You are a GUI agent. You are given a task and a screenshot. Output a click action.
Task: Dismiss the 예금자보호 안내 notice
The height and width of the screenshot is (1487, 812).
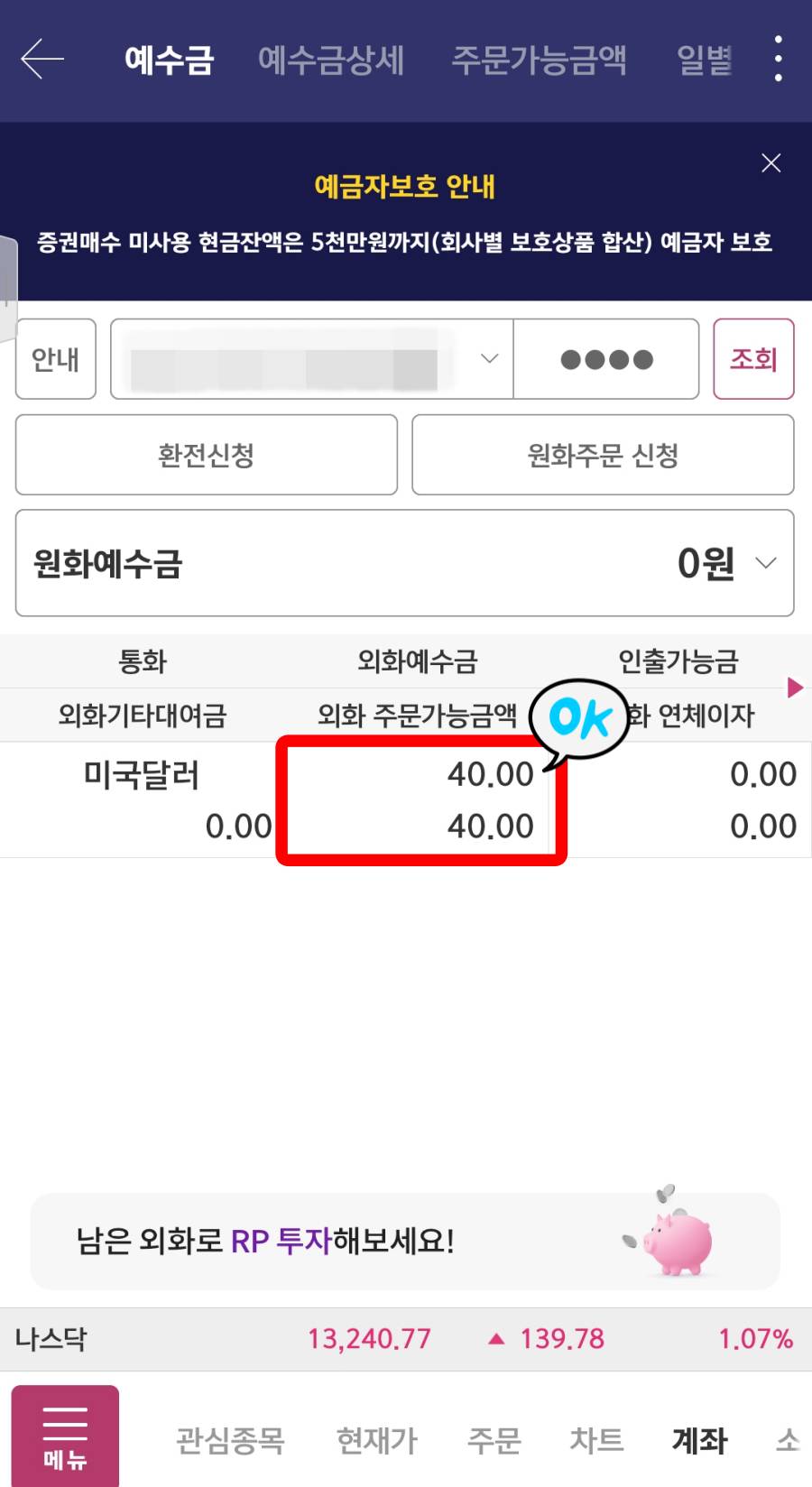(771, 163)
